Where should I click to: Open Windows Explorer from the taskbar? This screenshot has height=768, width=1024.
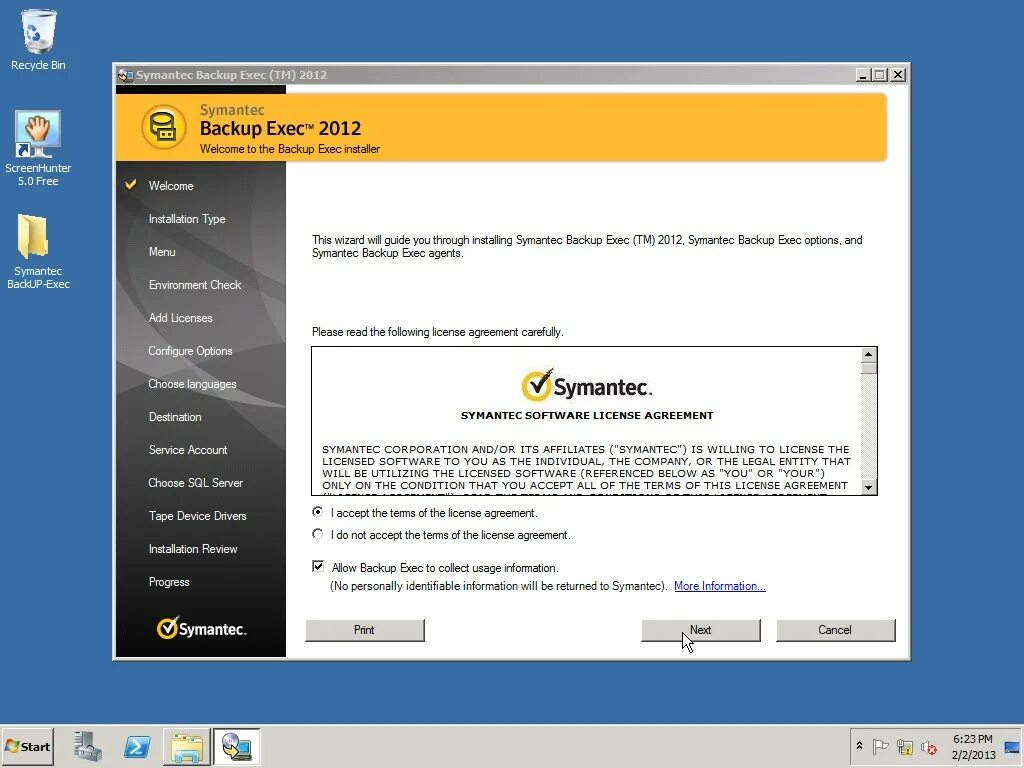(x=187, y=746)
